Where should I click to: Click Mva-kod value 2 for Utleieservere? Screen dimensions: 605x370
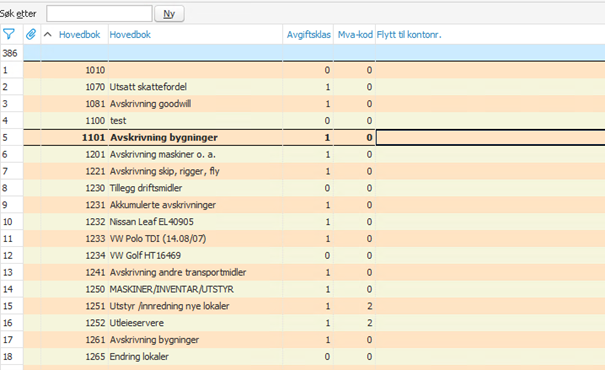(369, 323)
